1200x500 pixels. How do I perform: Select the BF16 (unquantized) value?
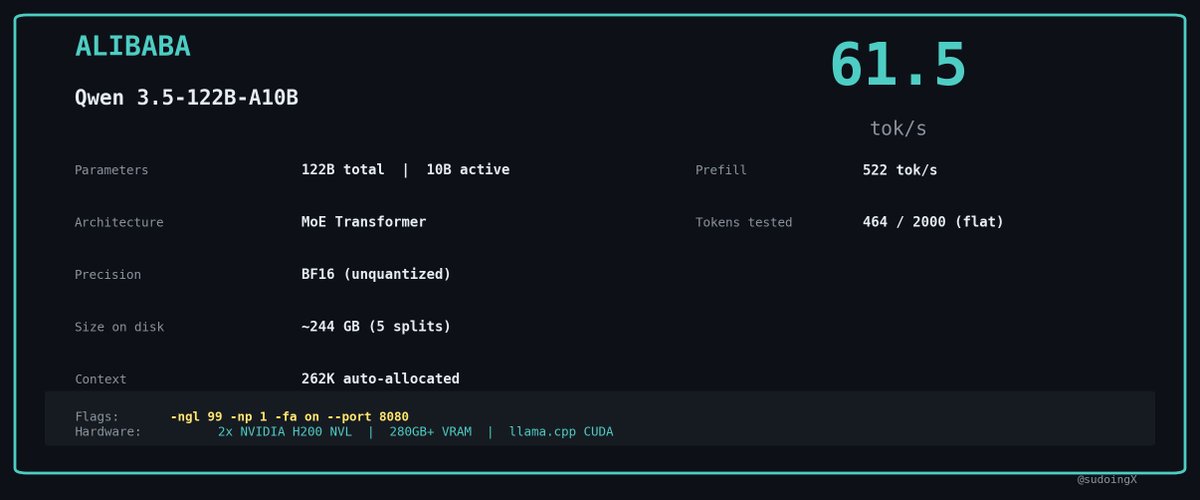[376, 274]
